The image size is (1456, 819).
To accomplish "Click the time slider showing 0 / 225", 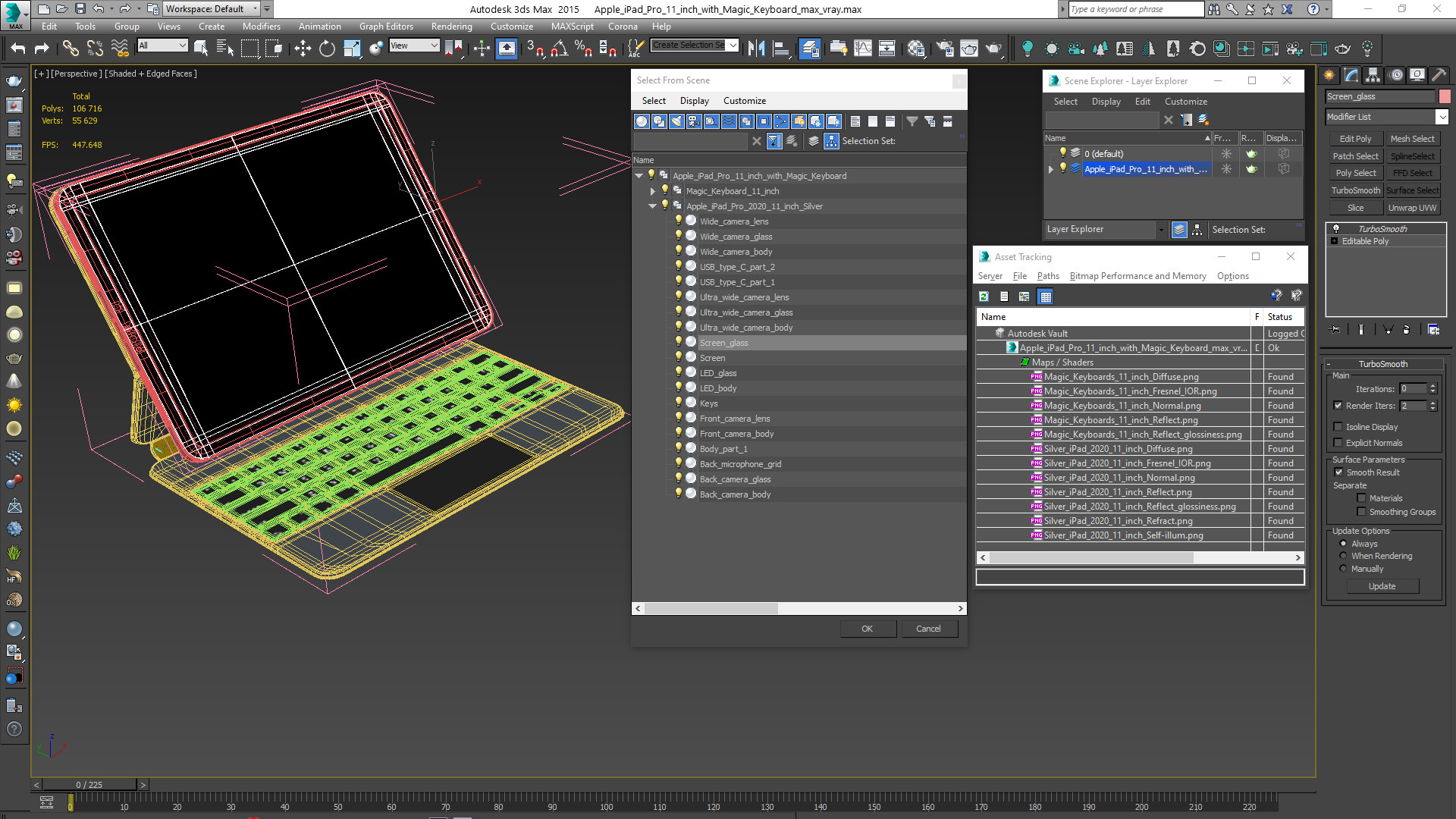I will point(89,785).
